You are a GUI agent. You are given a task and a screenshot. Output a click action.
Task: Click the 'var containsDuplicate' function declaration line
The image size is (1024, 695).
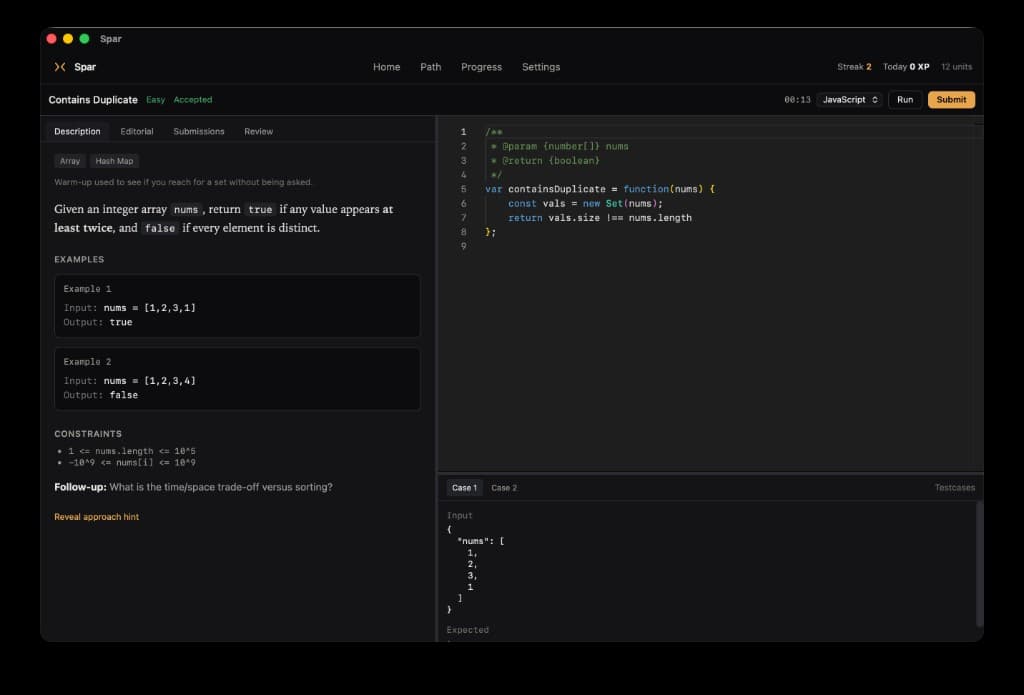600,189
